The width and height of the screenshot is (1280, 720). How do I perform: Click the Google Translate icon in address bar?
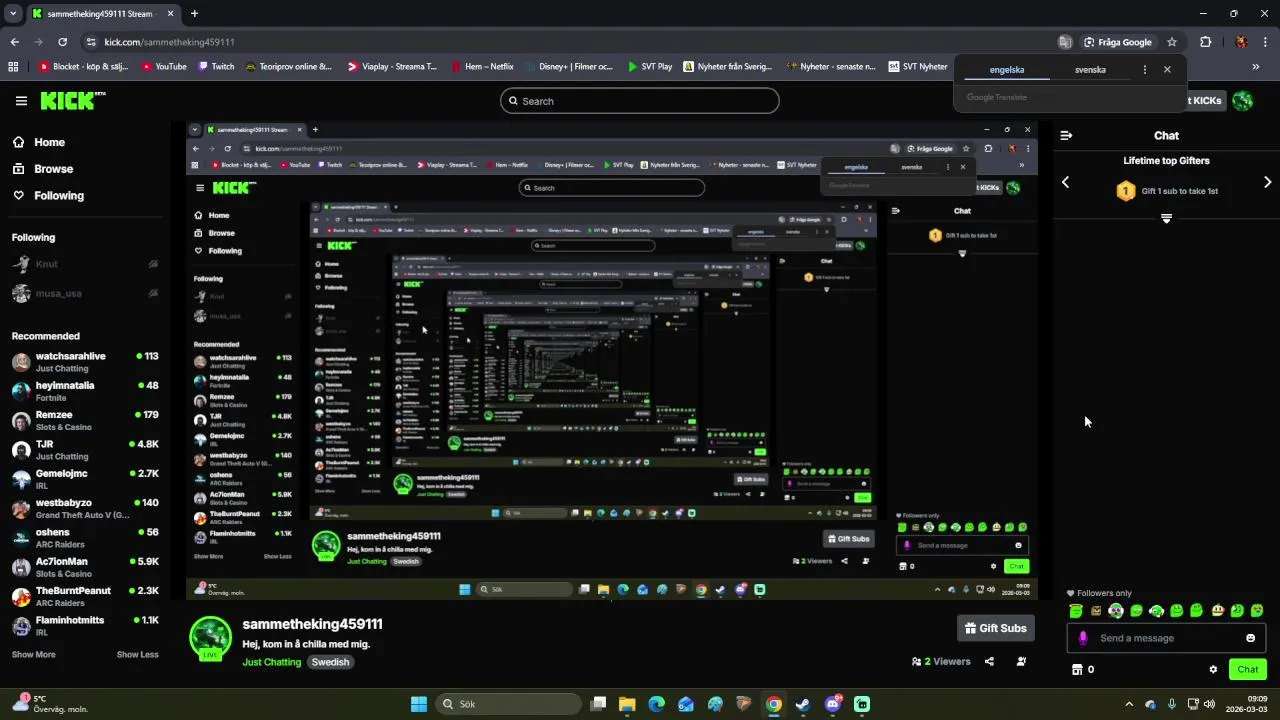(1065, 42)
